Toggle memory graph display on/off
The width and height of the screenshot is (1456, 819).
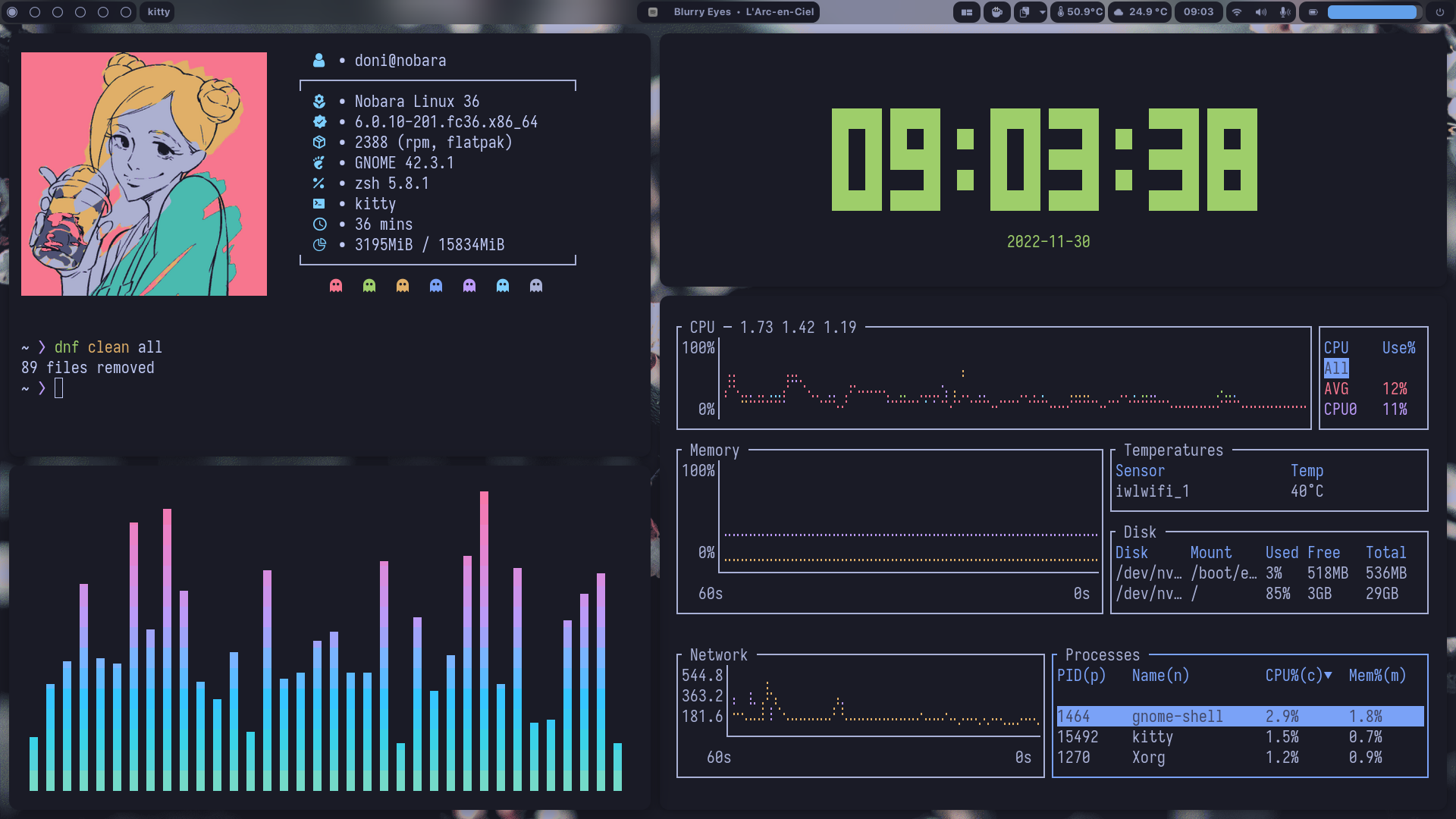point(713,449)
